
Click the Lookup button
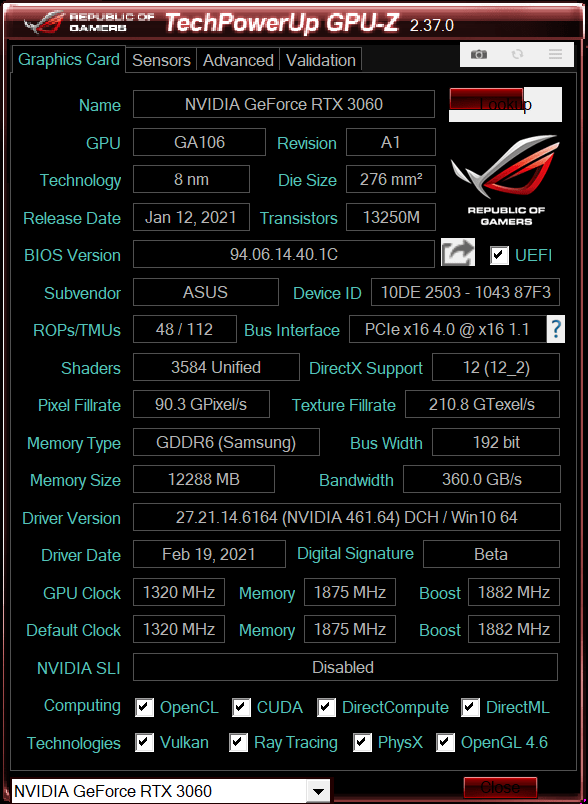pos(505,104)
